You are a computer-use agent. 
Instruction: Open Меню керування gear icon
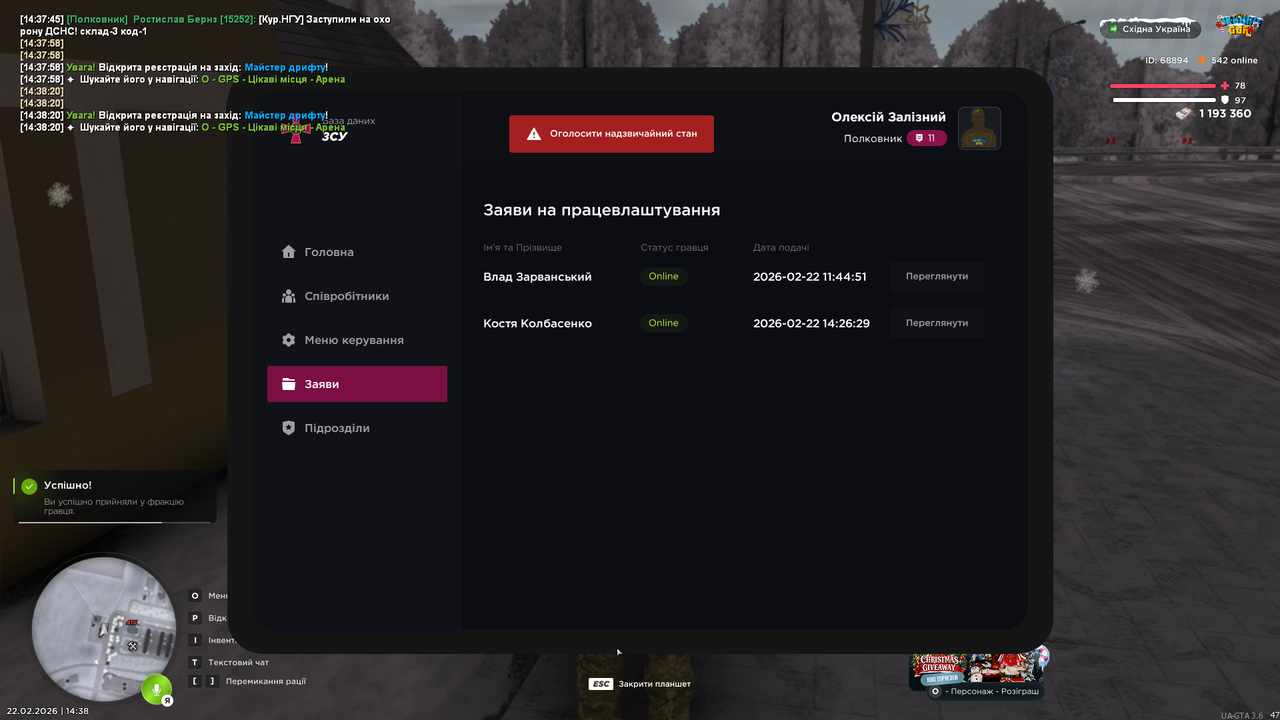tap(289, 340)
